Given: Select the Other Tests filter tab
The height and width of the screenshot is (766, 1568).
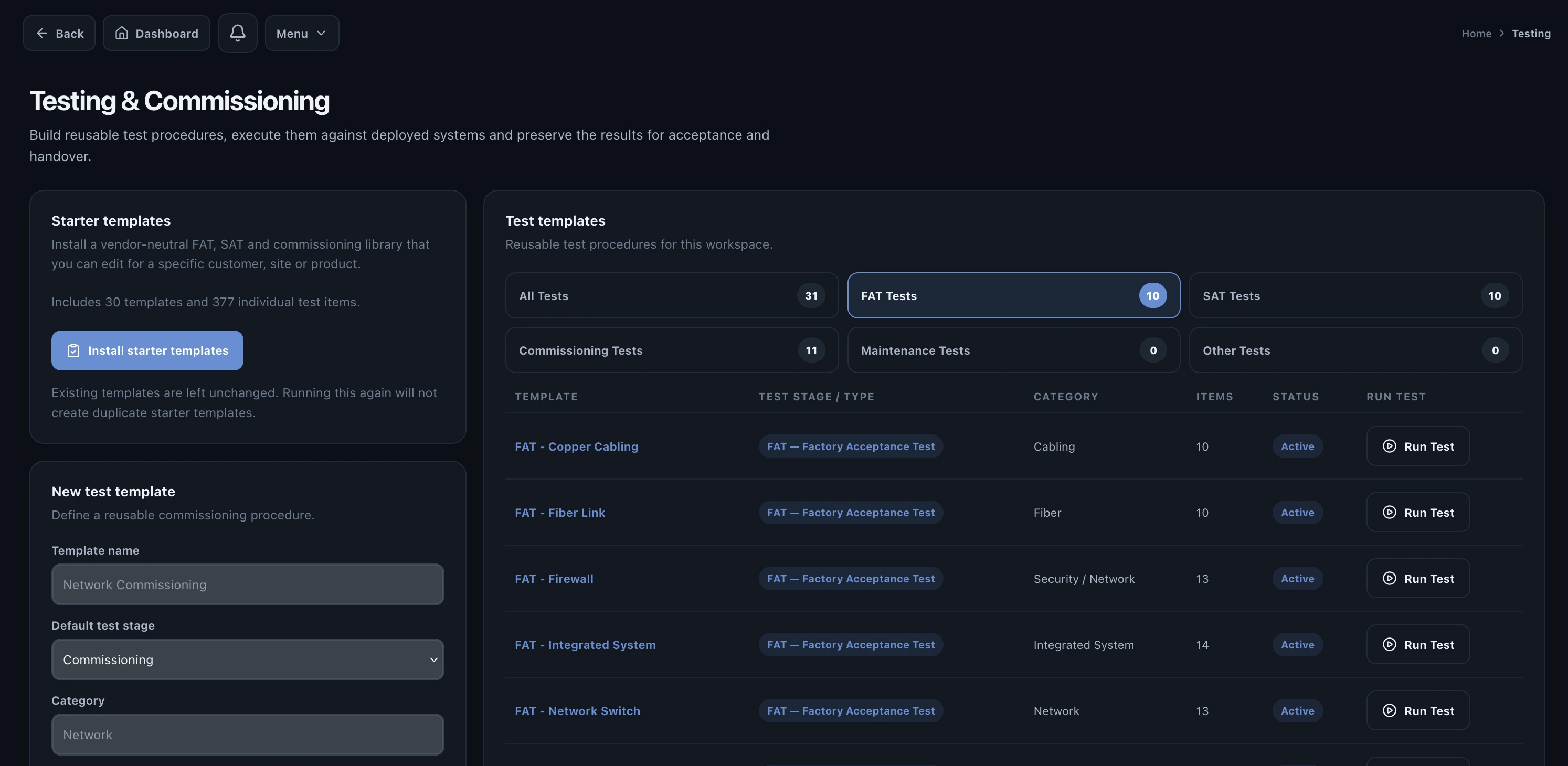Looking at the screenshot, I should click(1355, 350).
